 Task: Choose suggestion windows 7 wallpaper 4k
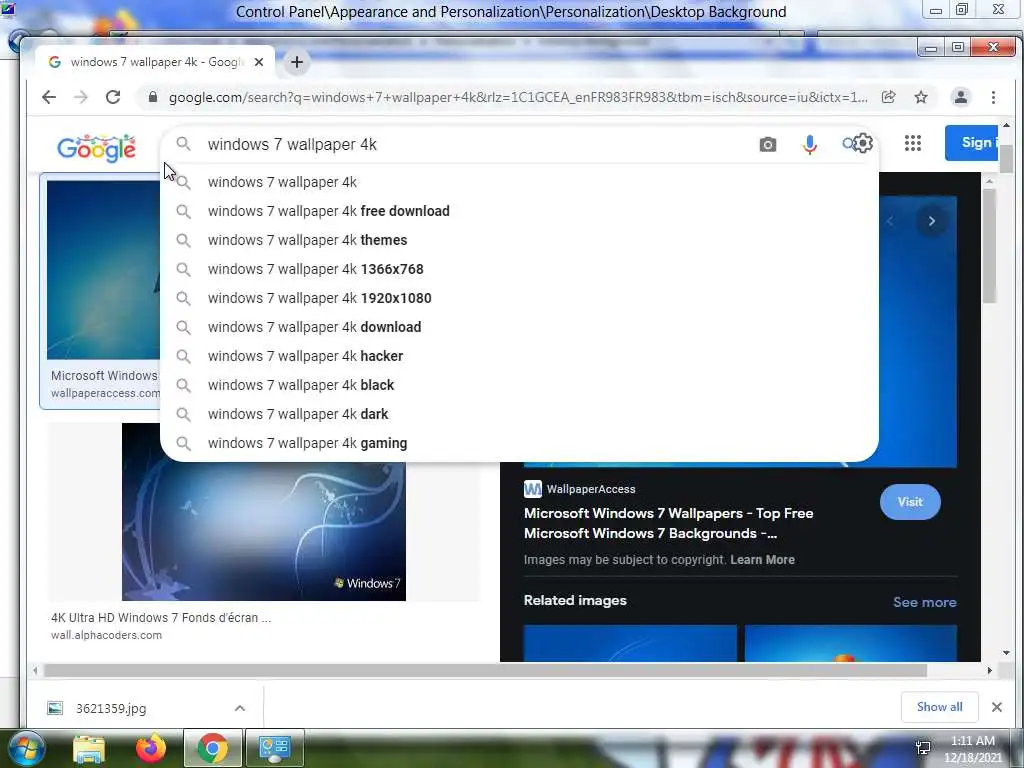click(x=519, y=182)
